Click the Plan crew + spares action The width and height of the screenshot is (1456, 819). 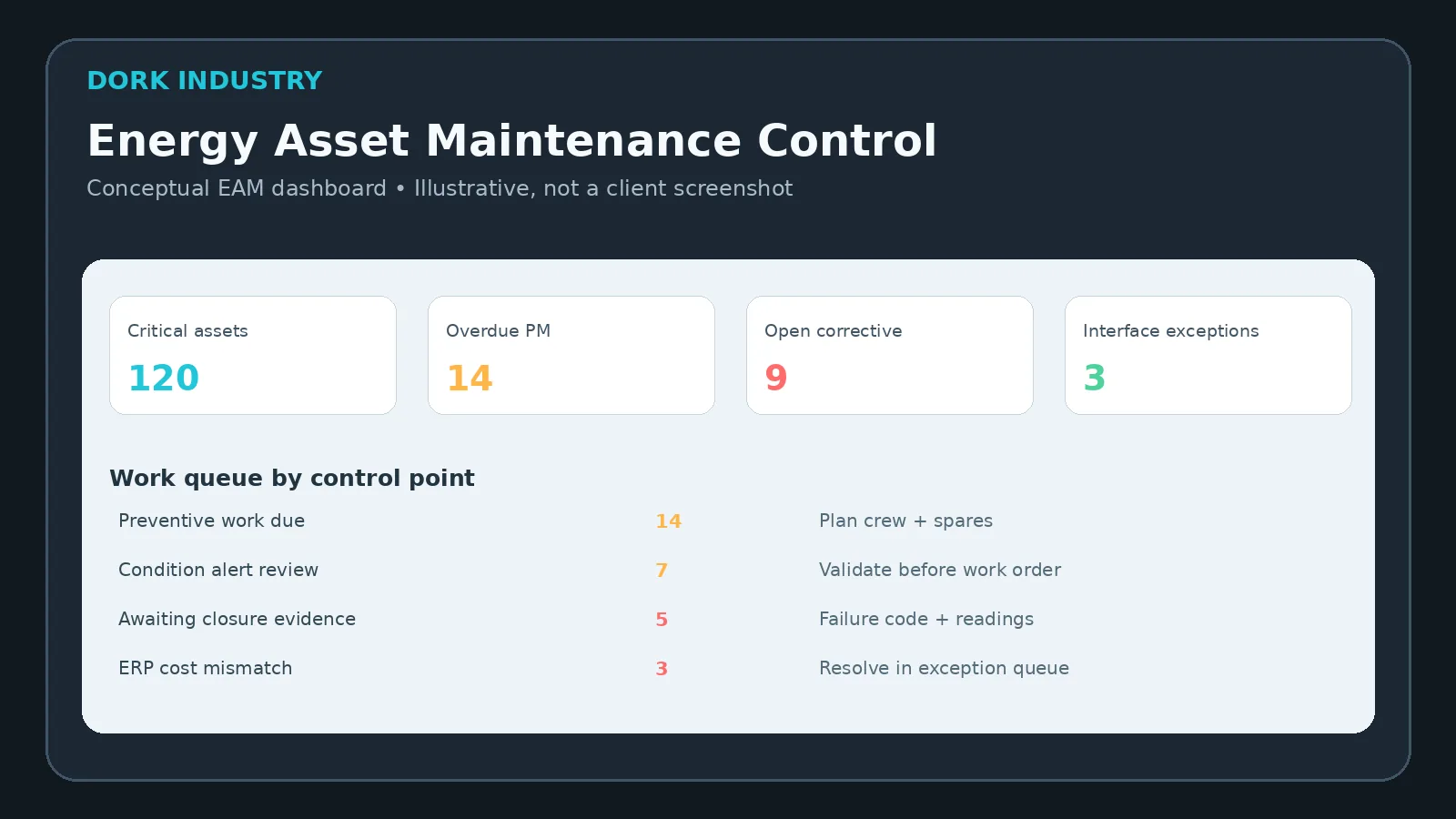(x=905, y=521)
